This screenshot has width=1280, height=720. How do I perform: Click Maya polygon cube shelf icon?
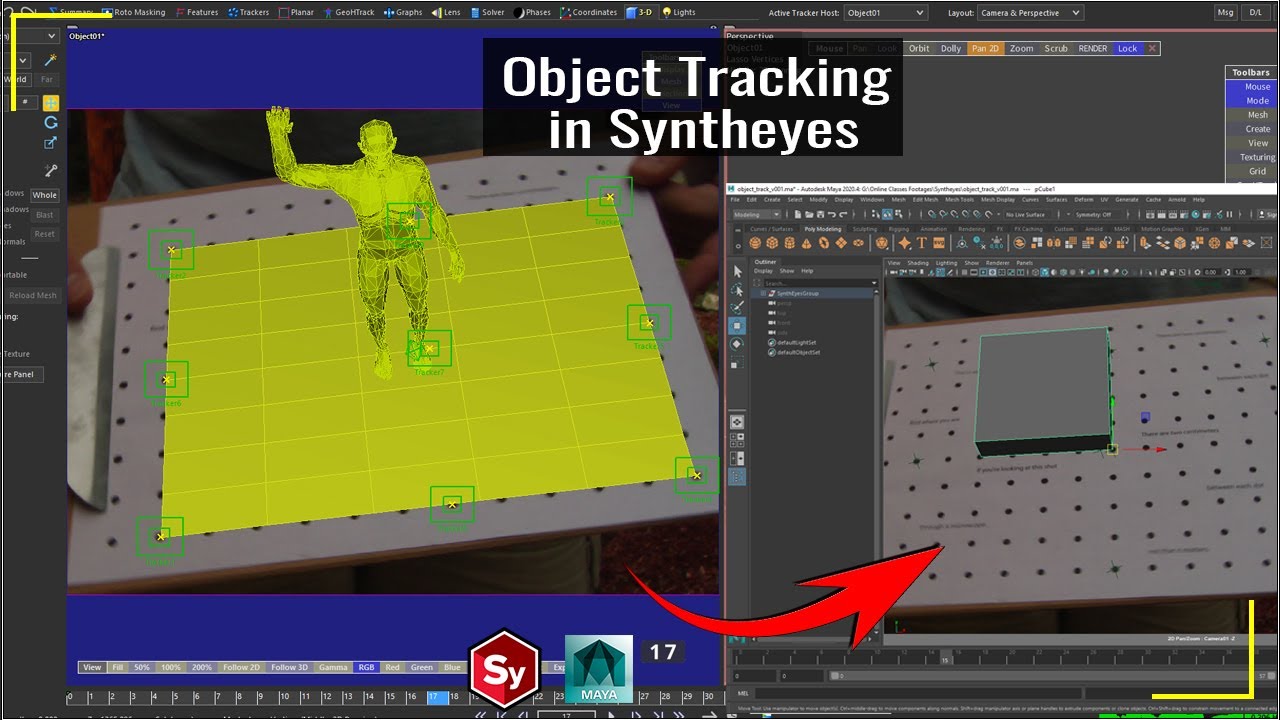[x=772, y=243]
